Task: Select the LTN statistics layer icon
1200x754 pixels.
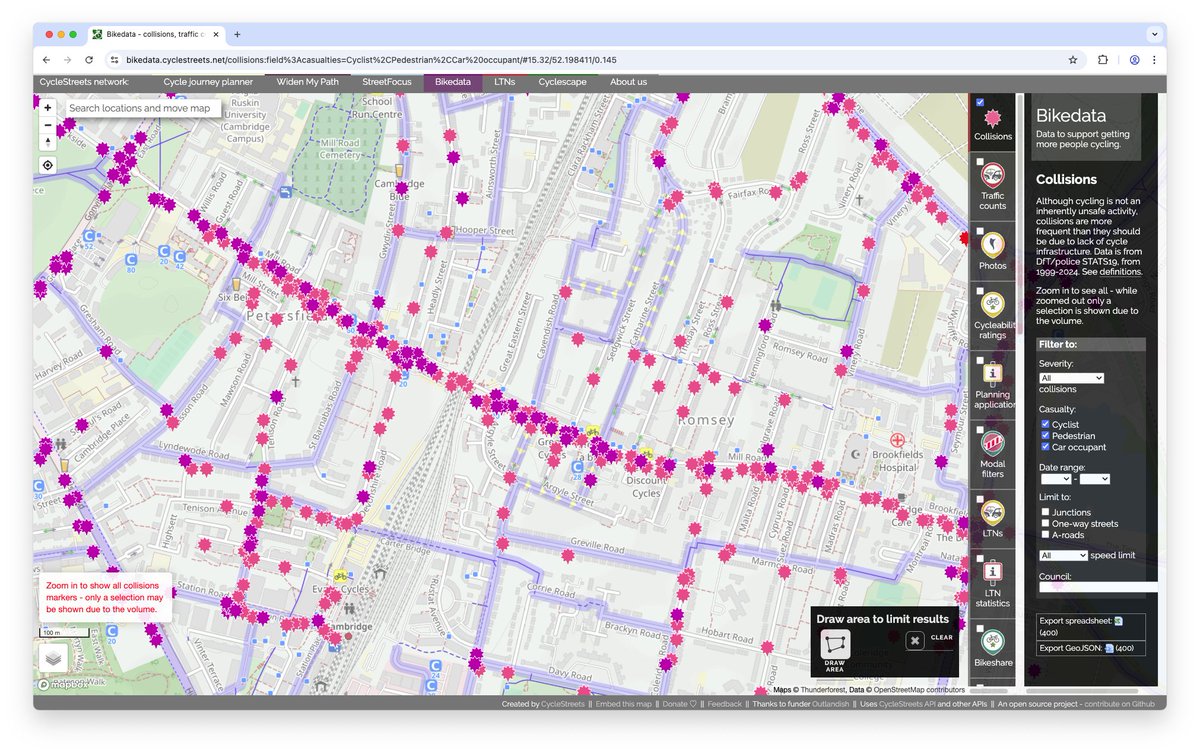Action: 993,573
